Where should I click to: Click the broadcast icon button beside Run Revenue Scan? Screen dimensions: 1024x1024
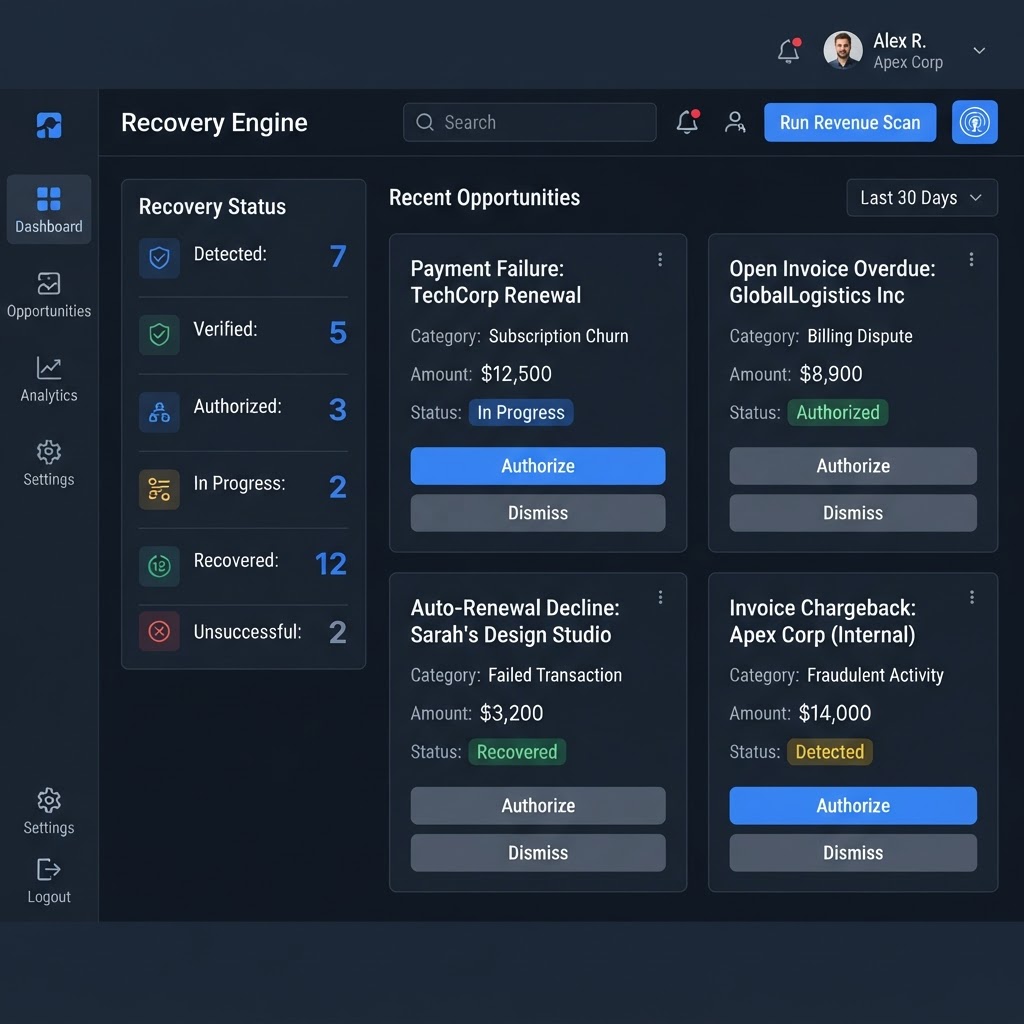pyautogui.click(x=974, y=122)
